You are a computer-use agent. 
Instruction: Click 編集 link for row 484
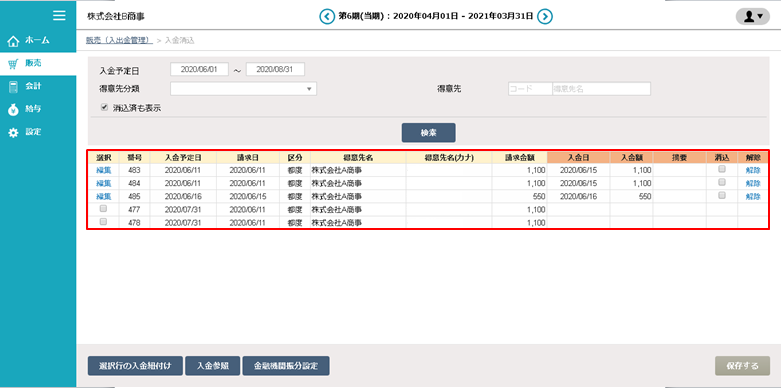tap(104, 183)
